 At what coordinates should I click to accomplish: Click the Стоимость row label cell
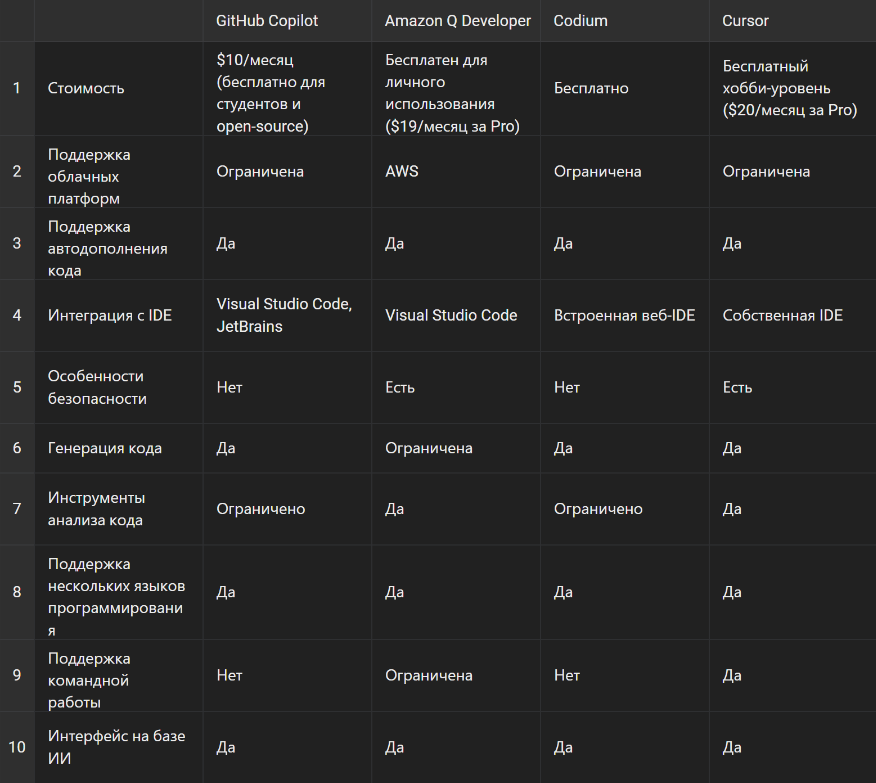tap(118, 88)
